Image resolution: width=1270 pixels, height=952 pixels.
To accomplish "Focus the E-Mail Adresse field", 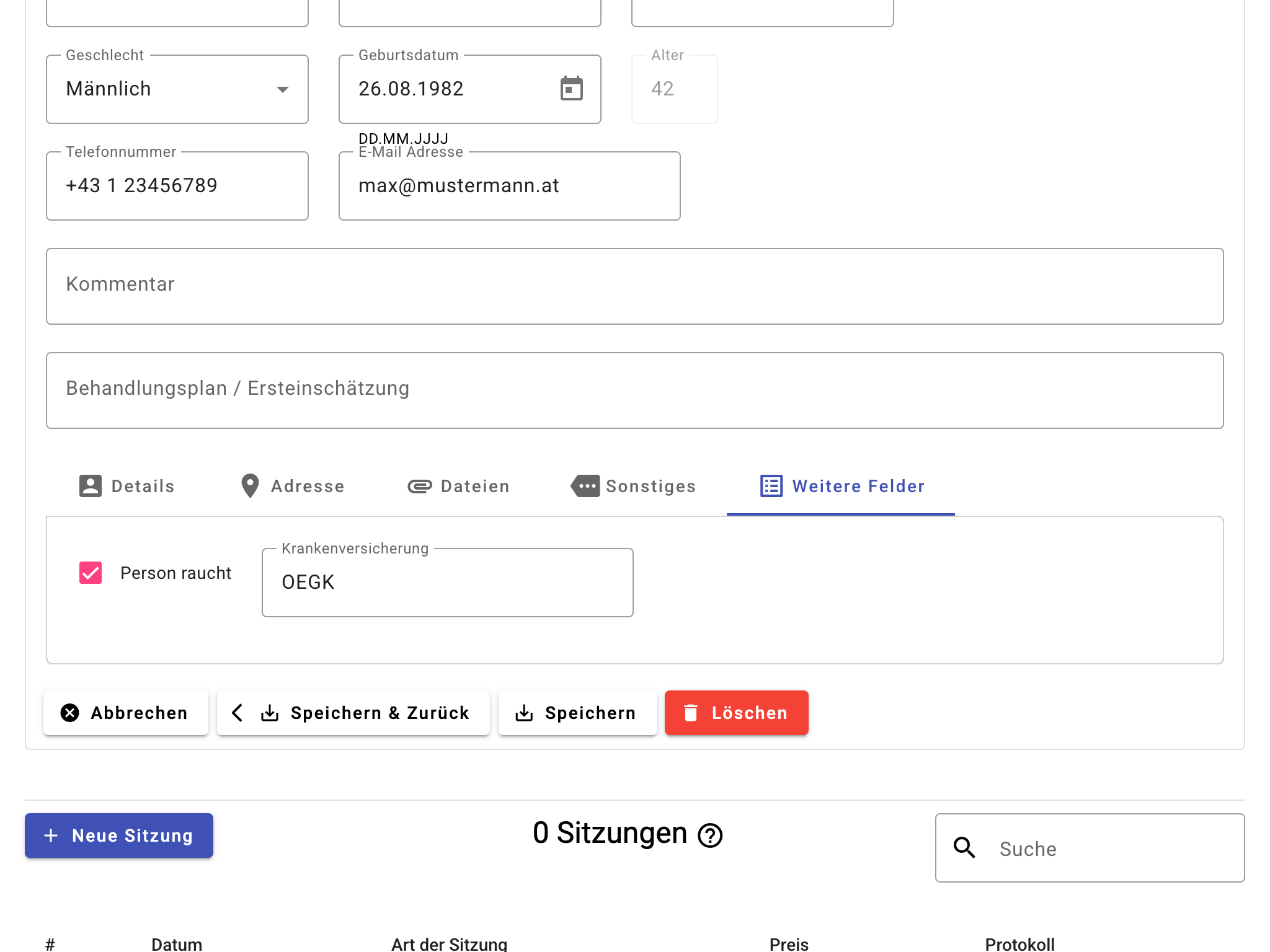I will point(510,186).
